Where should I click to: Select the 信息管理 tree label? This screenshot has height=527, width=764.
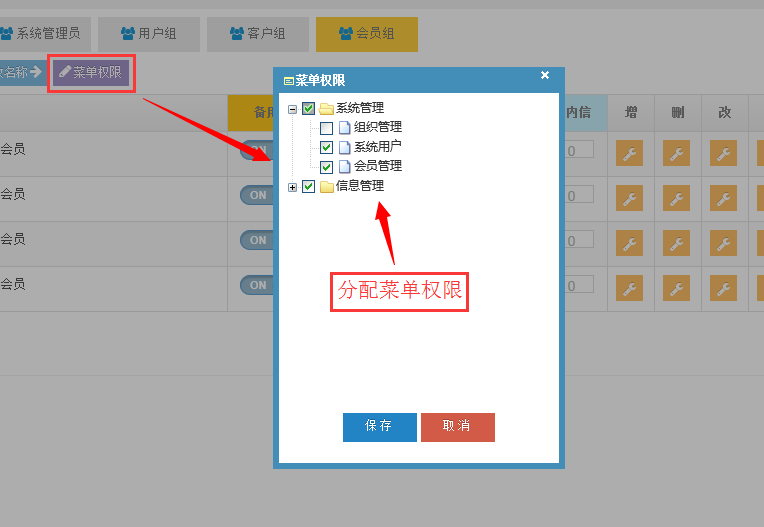tap(360, 186)
